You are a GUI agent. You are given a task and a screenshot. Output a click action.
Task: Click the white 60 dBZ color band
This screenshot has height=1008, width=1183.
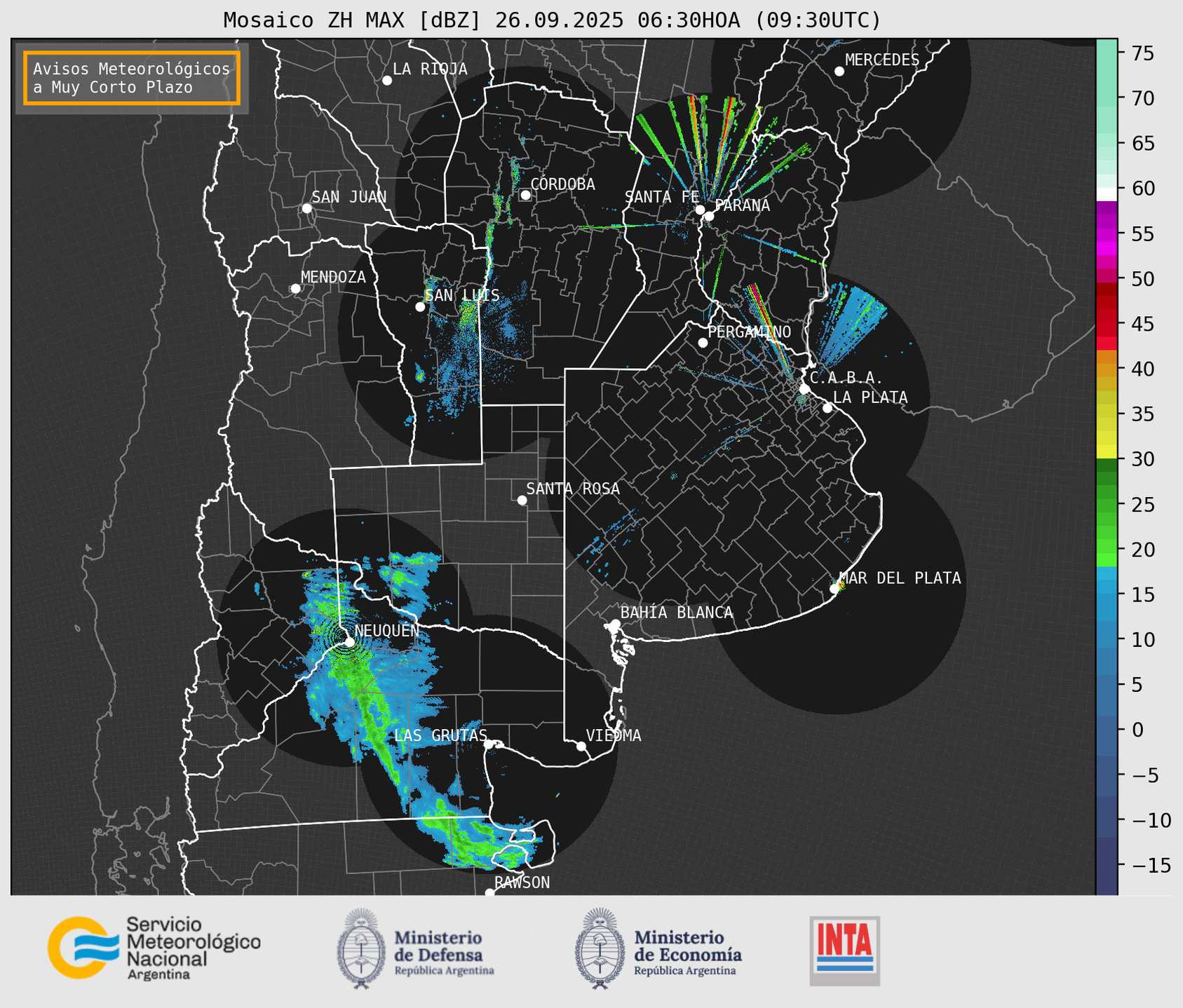coord(1107,193)
